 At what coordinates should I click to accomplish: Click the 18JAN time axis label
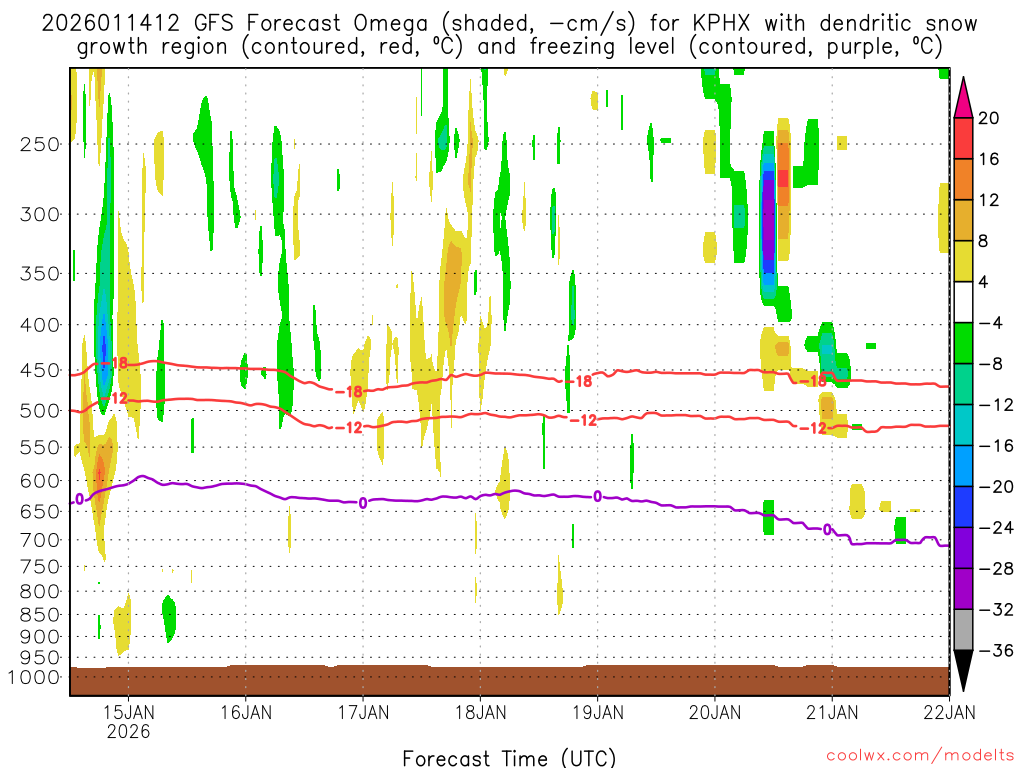[x=481, y=712]
